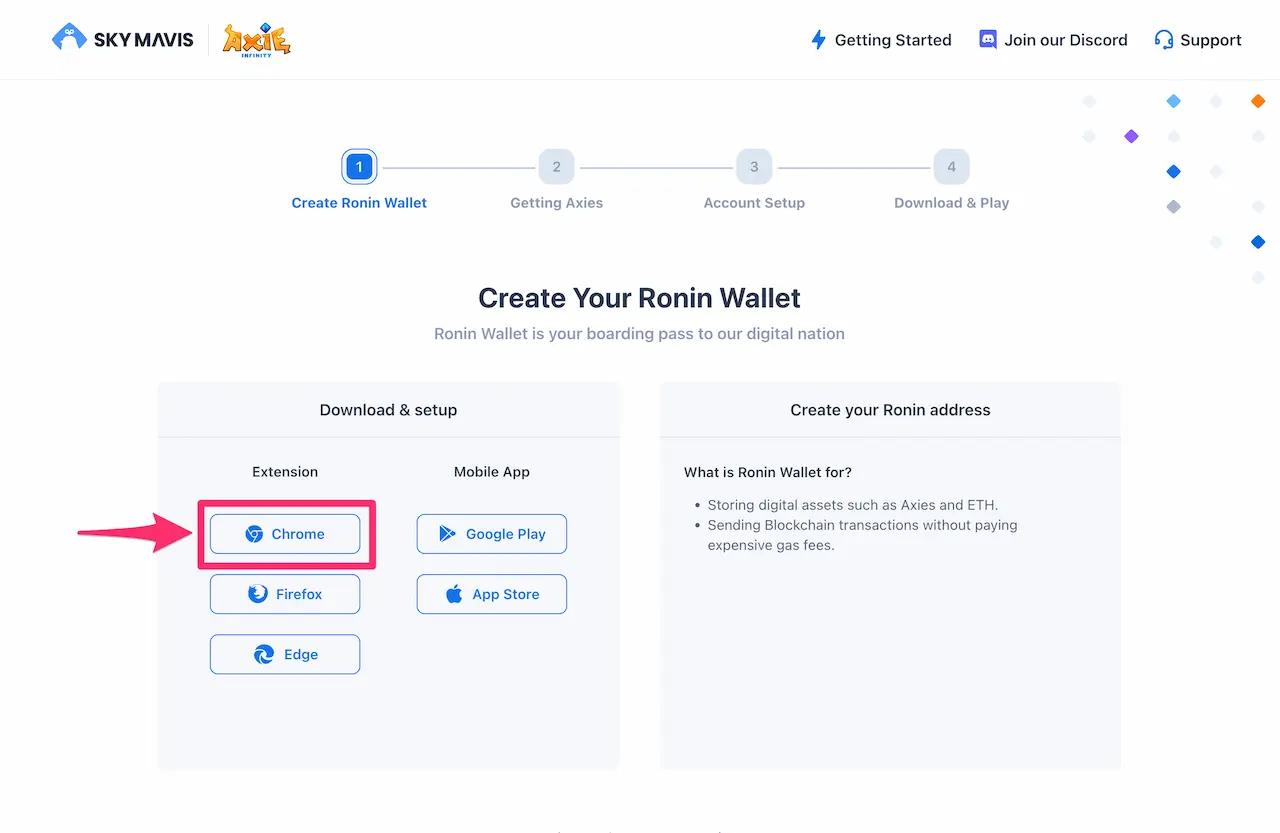1280x833 pixels.
Task: Download the Chrome extension
Action: (285, 534)
